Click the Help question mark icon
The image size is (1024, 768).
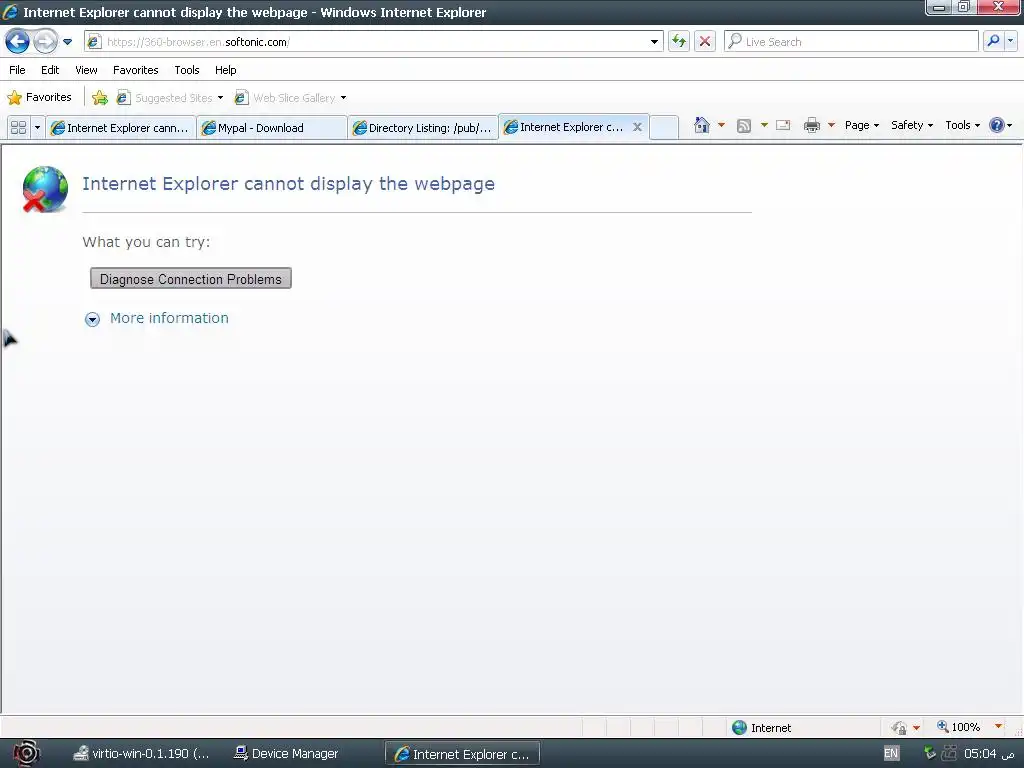point(997,125)
